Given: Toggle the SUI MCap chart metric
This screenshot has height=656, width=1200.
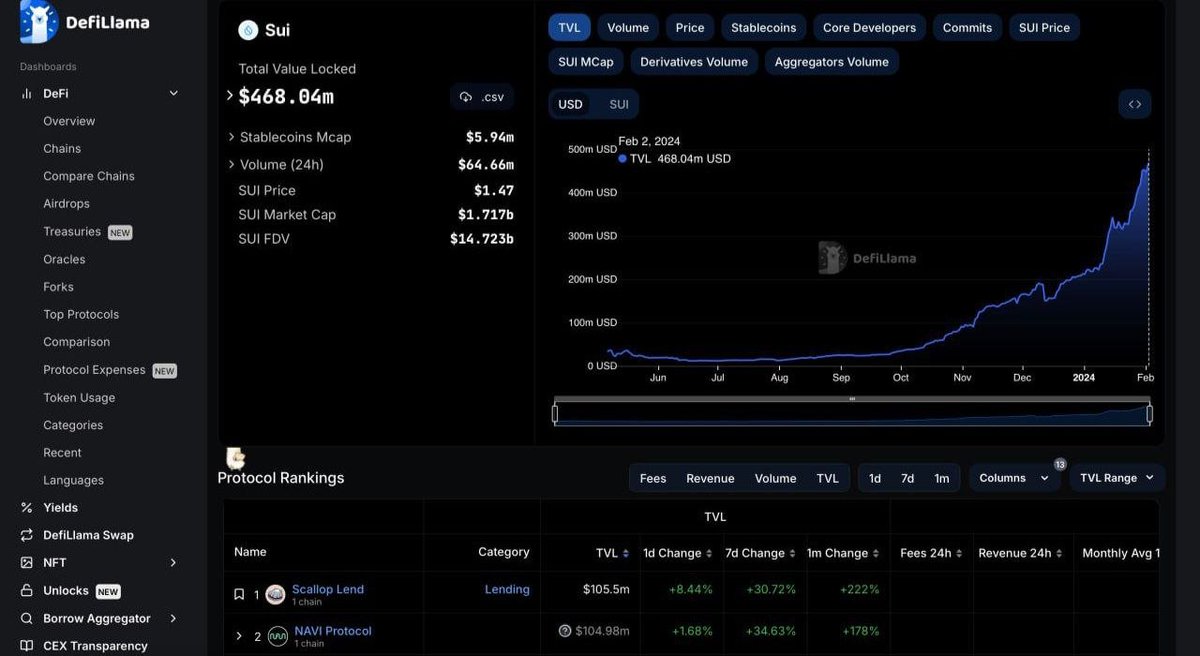Looking at the screenshot, I should [586, 62].
